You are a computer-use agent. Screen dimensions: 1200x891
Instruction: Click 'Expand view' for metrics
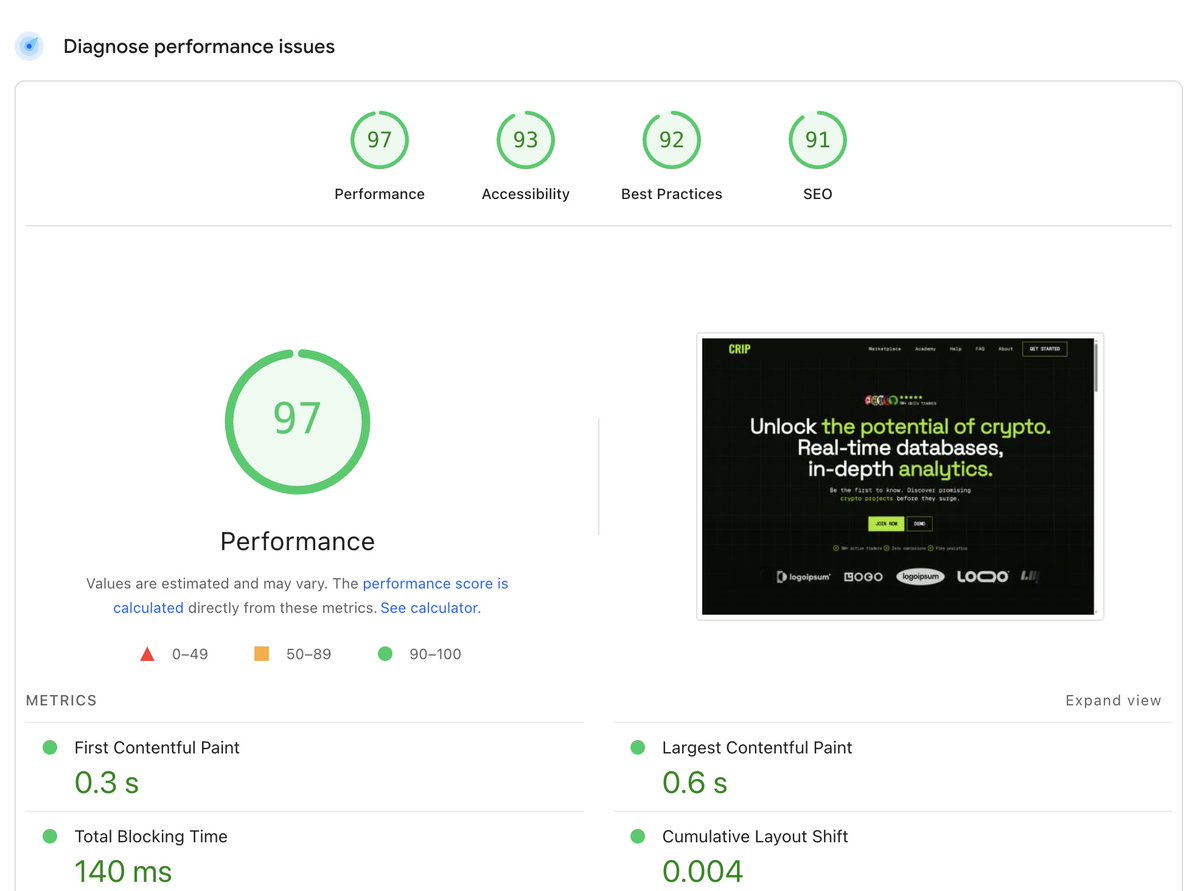(1113, 700)
